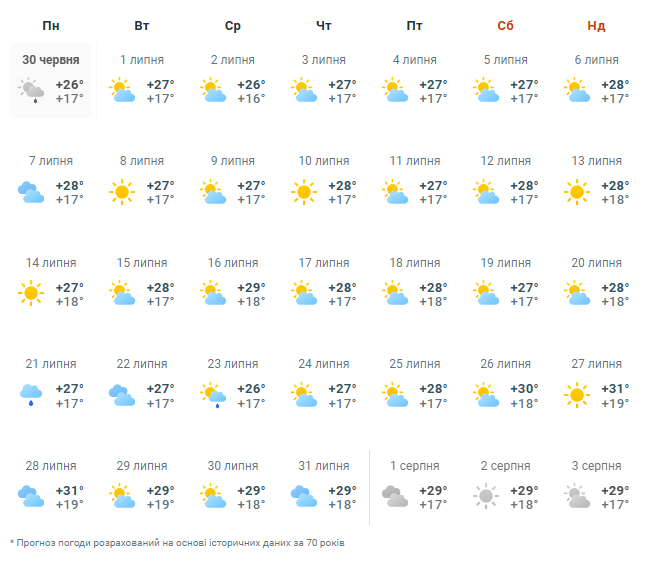Open the 3 серпня date link

[x=596, y=466]
